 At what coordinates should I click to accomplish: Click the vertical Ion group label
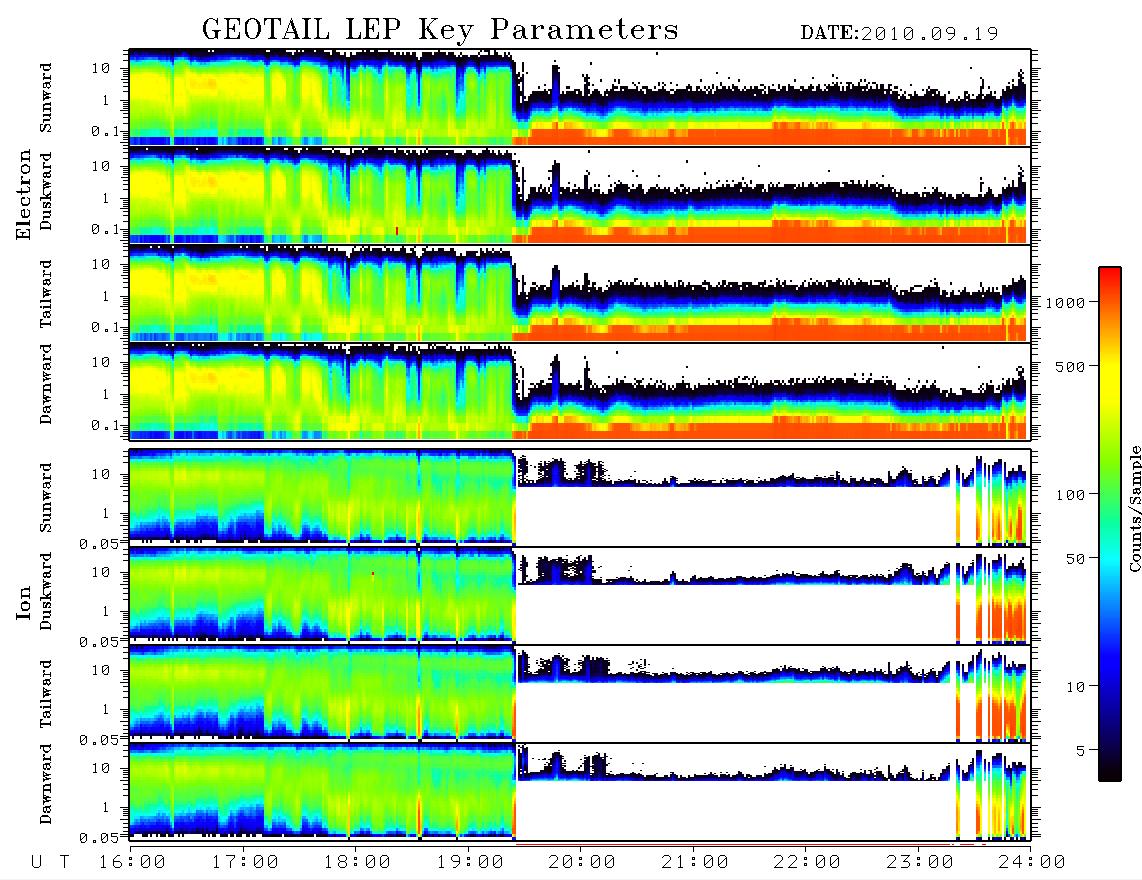24,602
